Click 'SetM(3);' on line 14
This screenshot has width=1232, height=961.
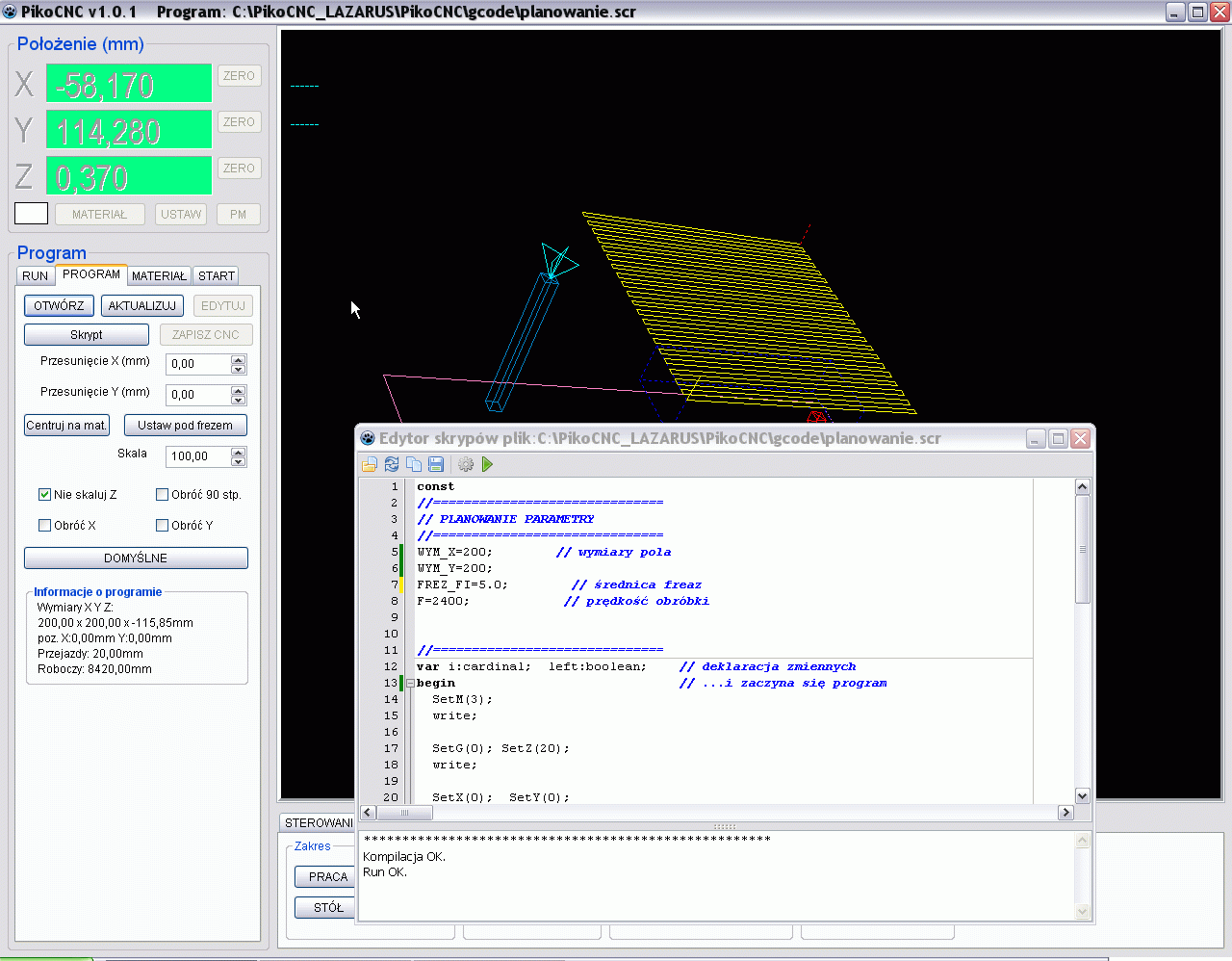point(462,699)
